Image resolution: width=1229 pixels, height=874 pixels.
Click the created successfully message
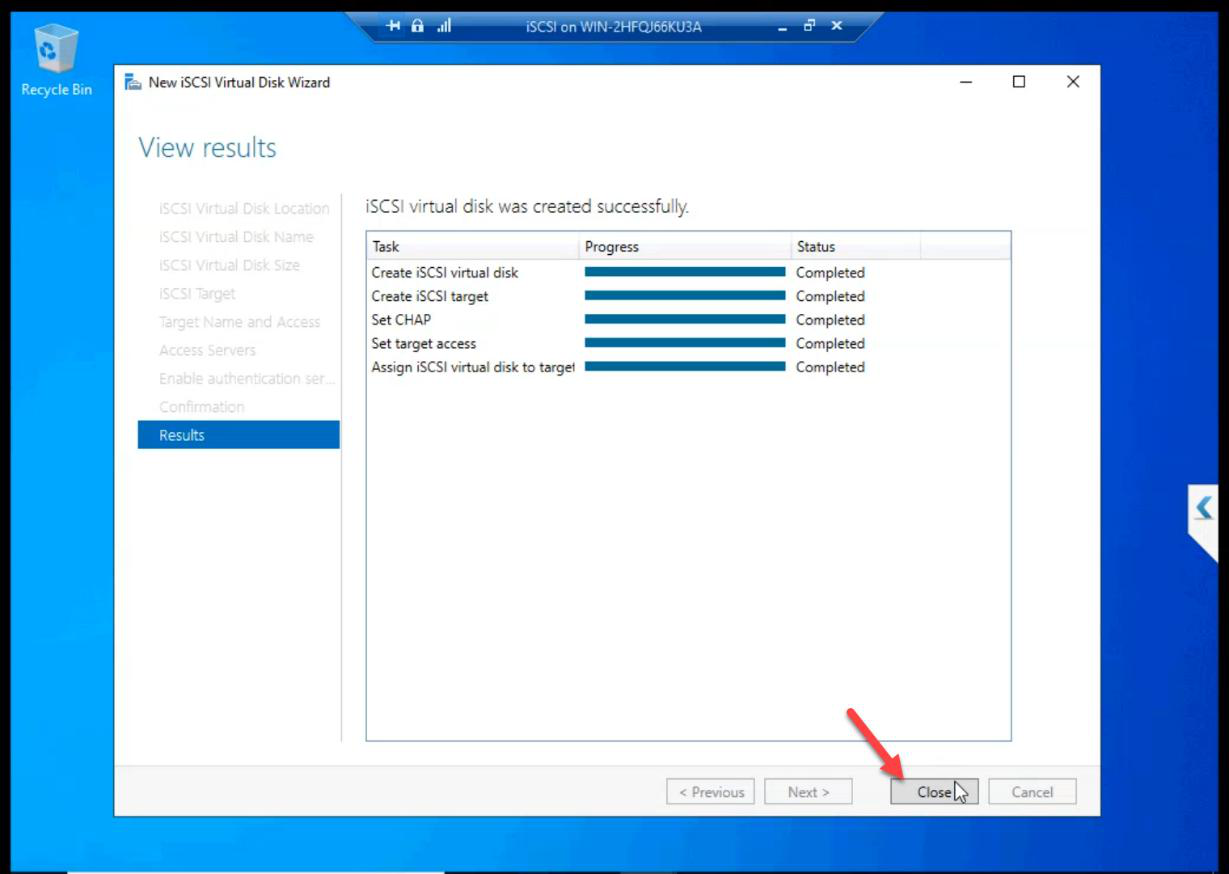point(527,207)
